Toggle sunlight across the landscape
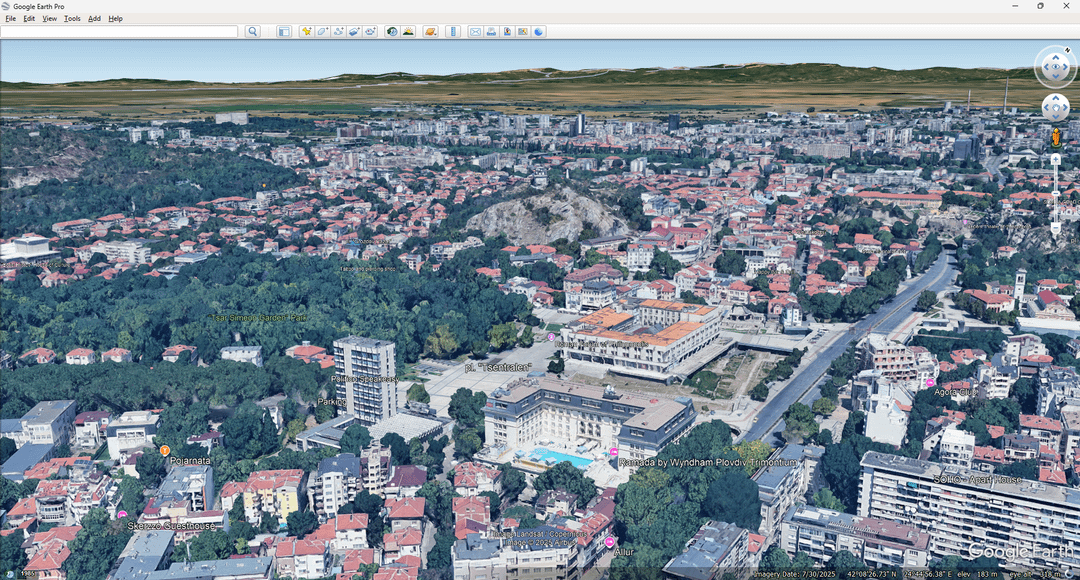This screenshot has height=580, width=1080. click(x=408, y=32)
